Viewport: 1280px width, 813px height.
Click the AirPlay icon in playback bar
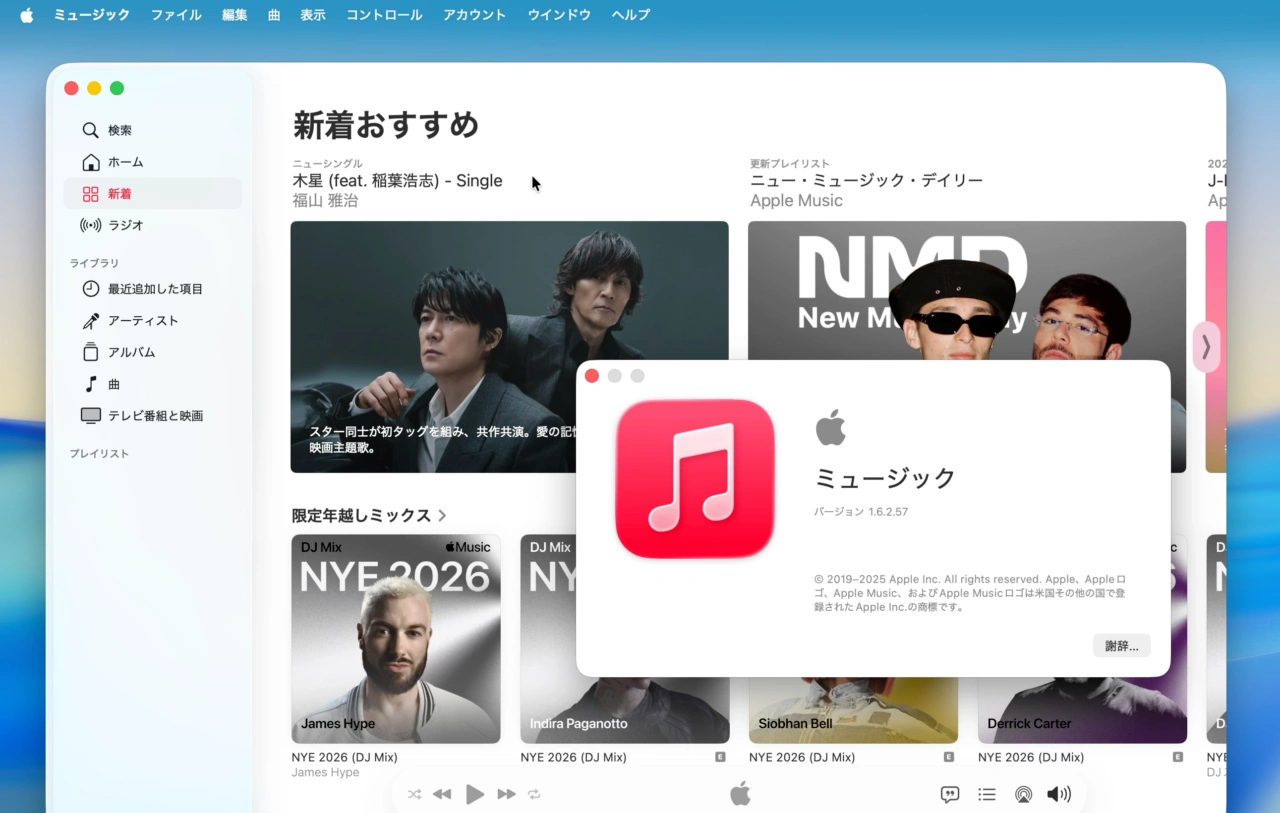pyautogui.click(x=1023, y=794)
